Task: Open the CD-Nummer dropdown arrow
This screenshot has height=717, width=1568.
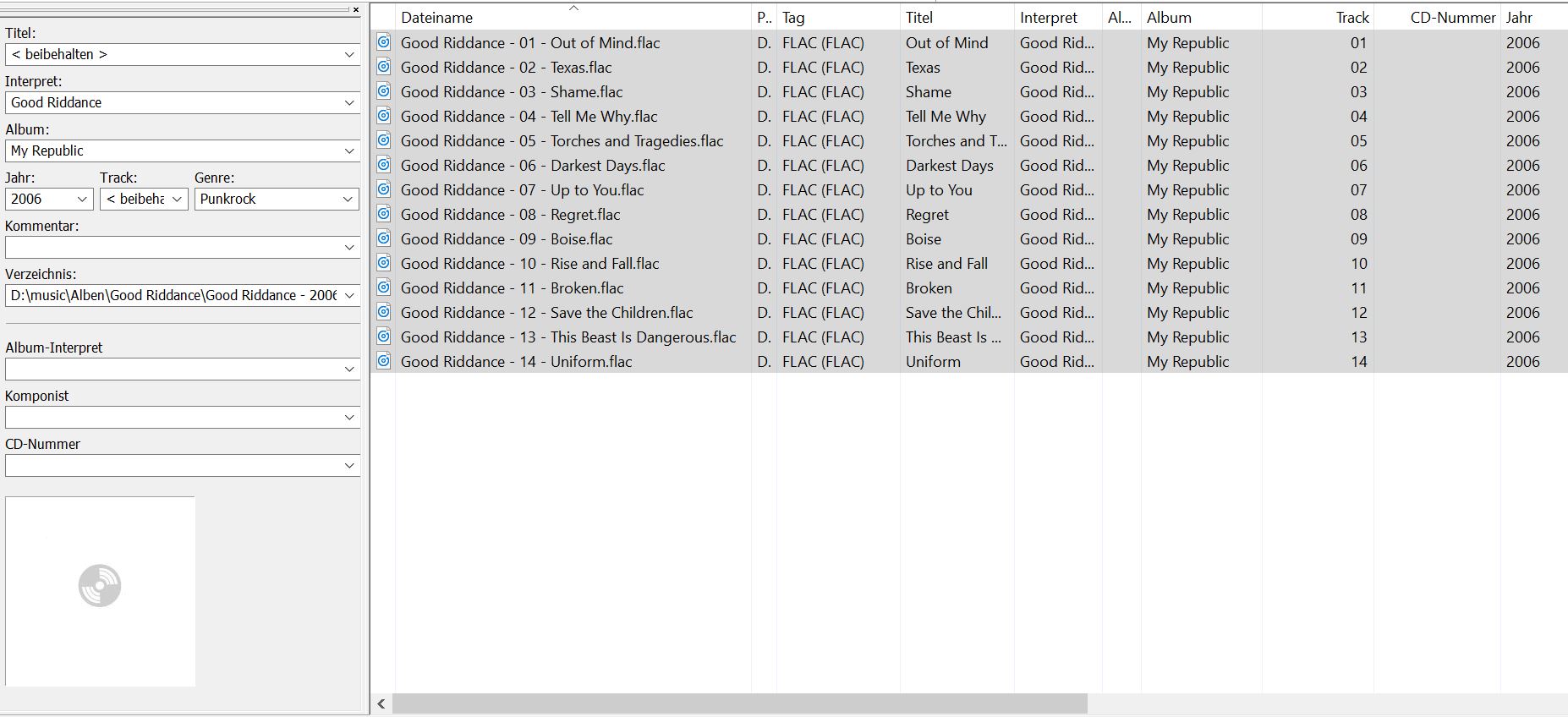Action: tap(349, 465)
